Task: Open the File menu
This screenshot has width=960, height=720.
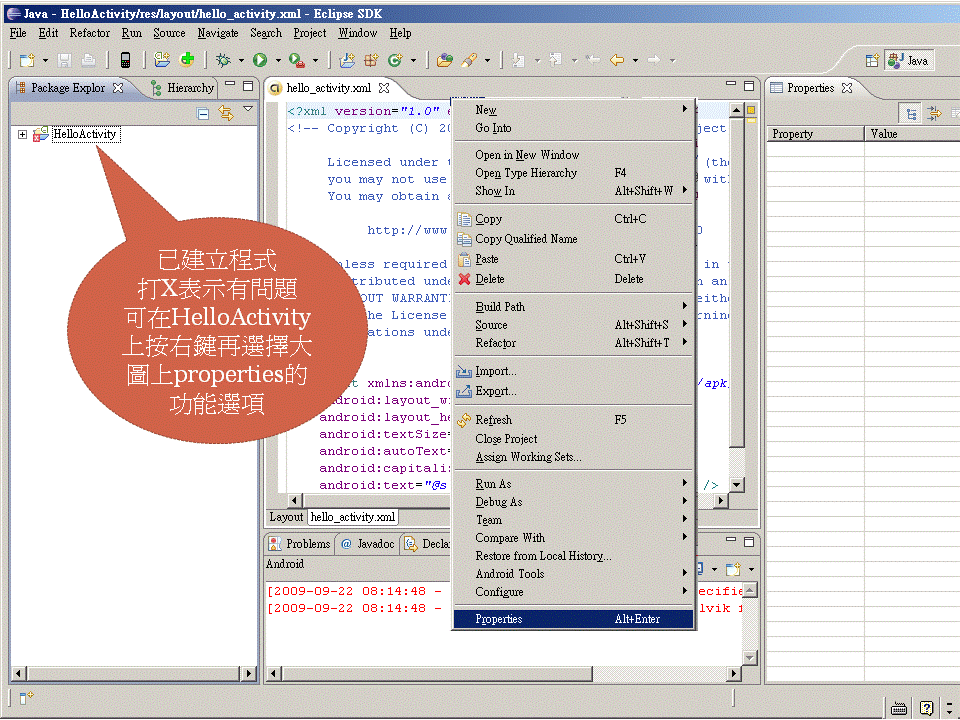Action: click(18, 33)
